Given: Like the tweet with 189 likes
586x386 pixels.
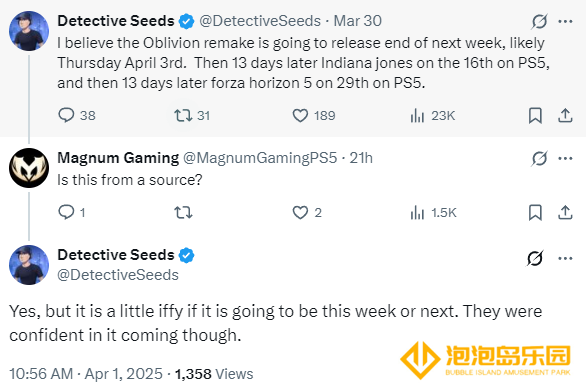Looking at the screenshot, I should tap(314, 115).
